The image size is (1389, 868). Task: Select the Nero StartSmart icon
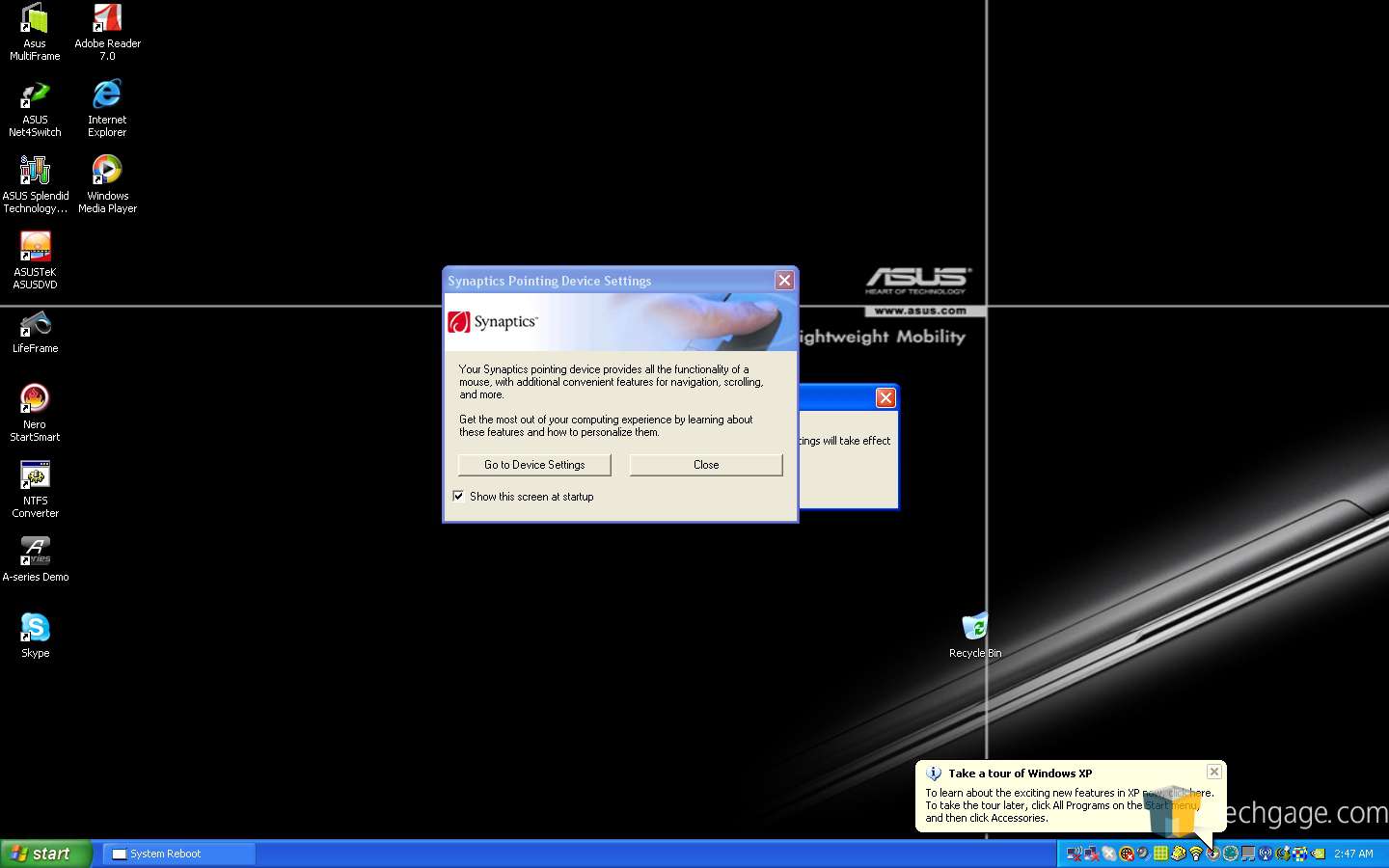pyautogui.click(x=35, y=413)
